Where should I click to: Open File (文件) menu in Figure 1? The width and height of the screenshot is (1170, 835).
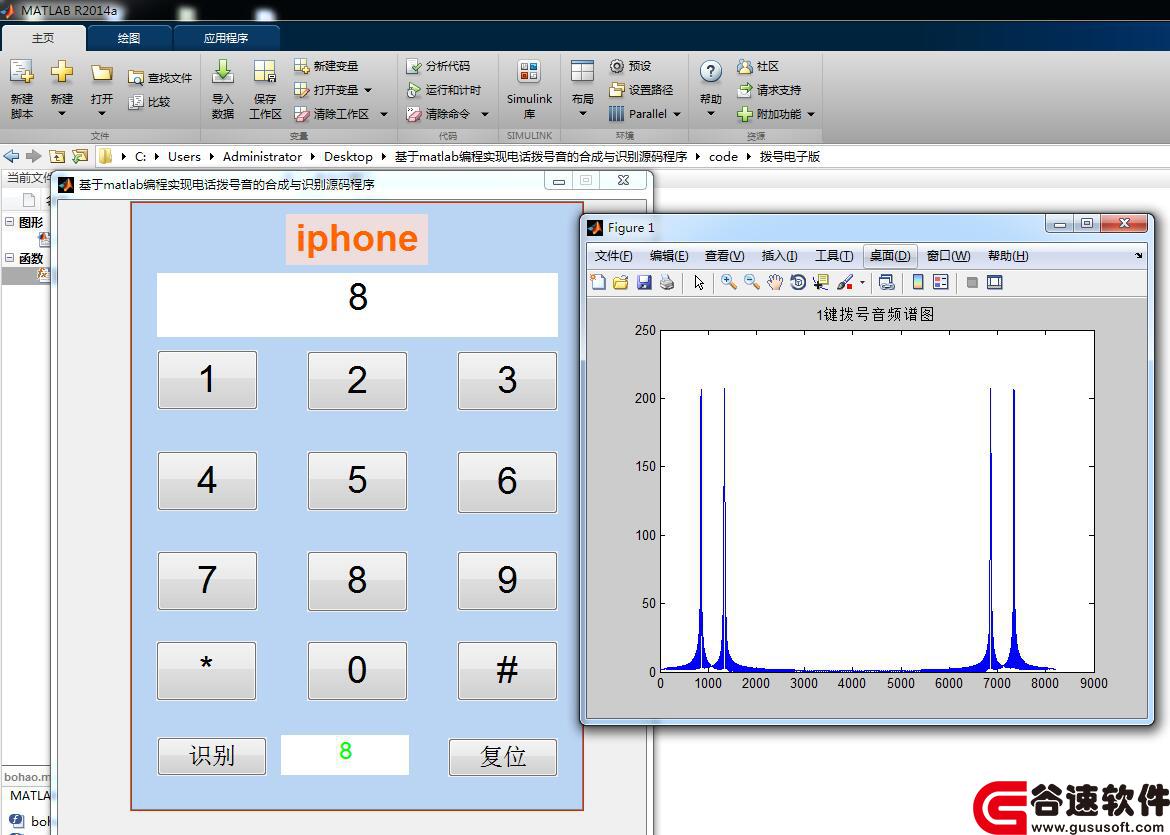613,256
